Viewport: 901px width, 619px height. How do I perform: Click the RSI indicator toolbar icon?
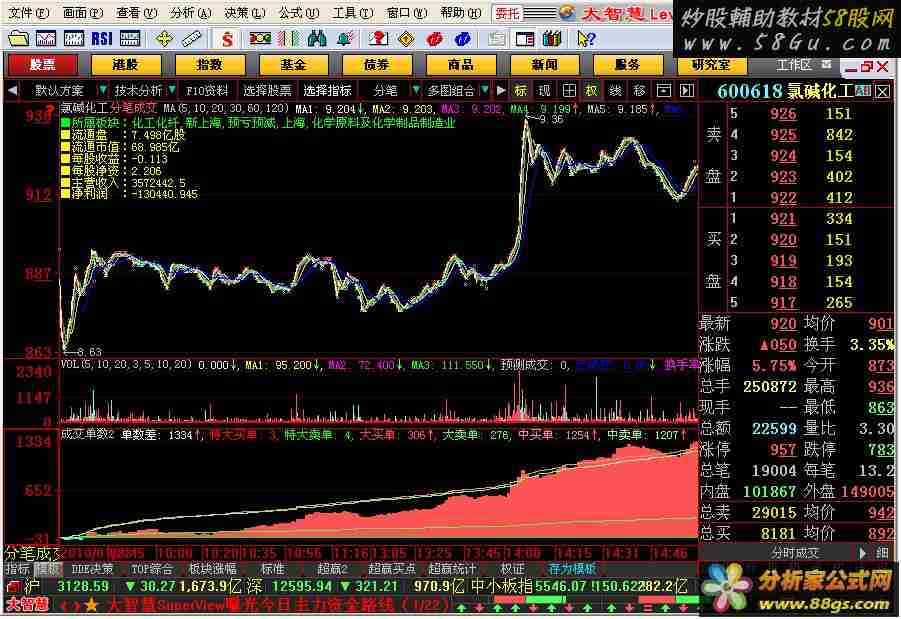click(x=102, y=39)
